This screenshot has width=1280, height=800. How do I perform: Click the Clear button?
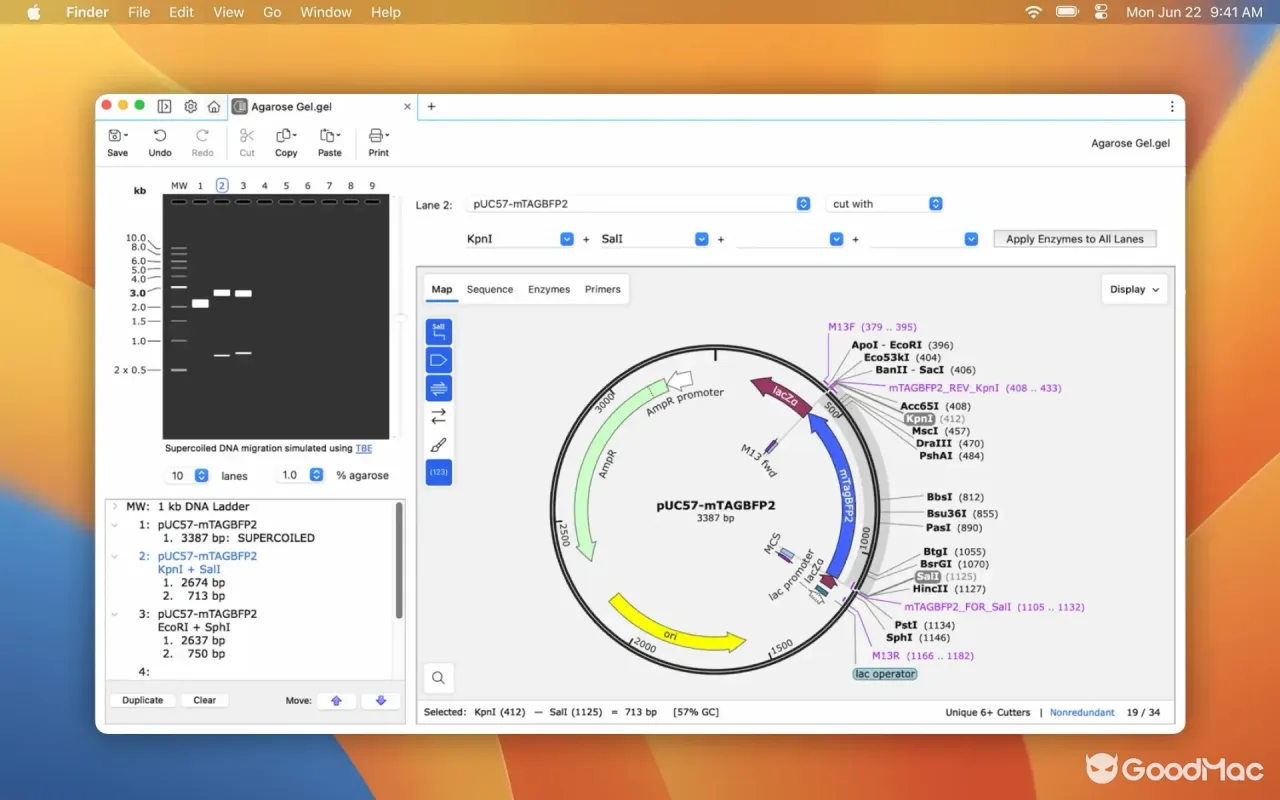click(205, 701)
